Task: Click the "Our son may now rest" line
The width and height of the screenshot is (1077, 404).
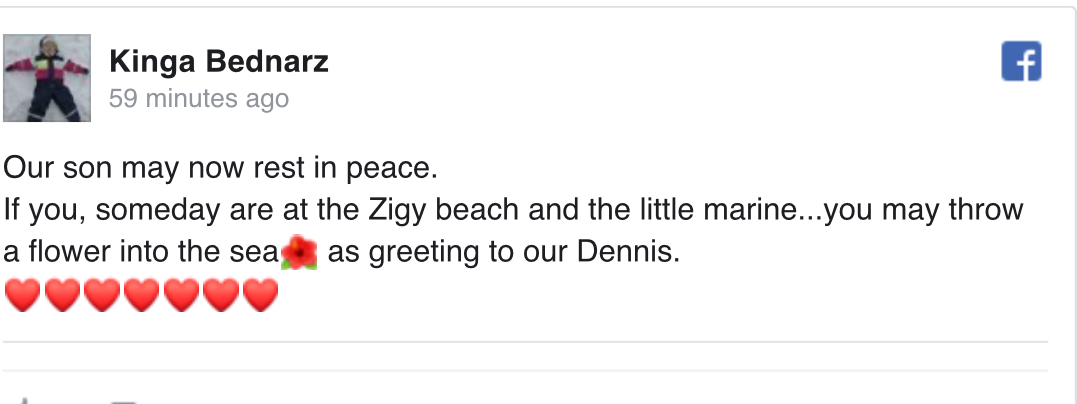Action: (220, 167)
